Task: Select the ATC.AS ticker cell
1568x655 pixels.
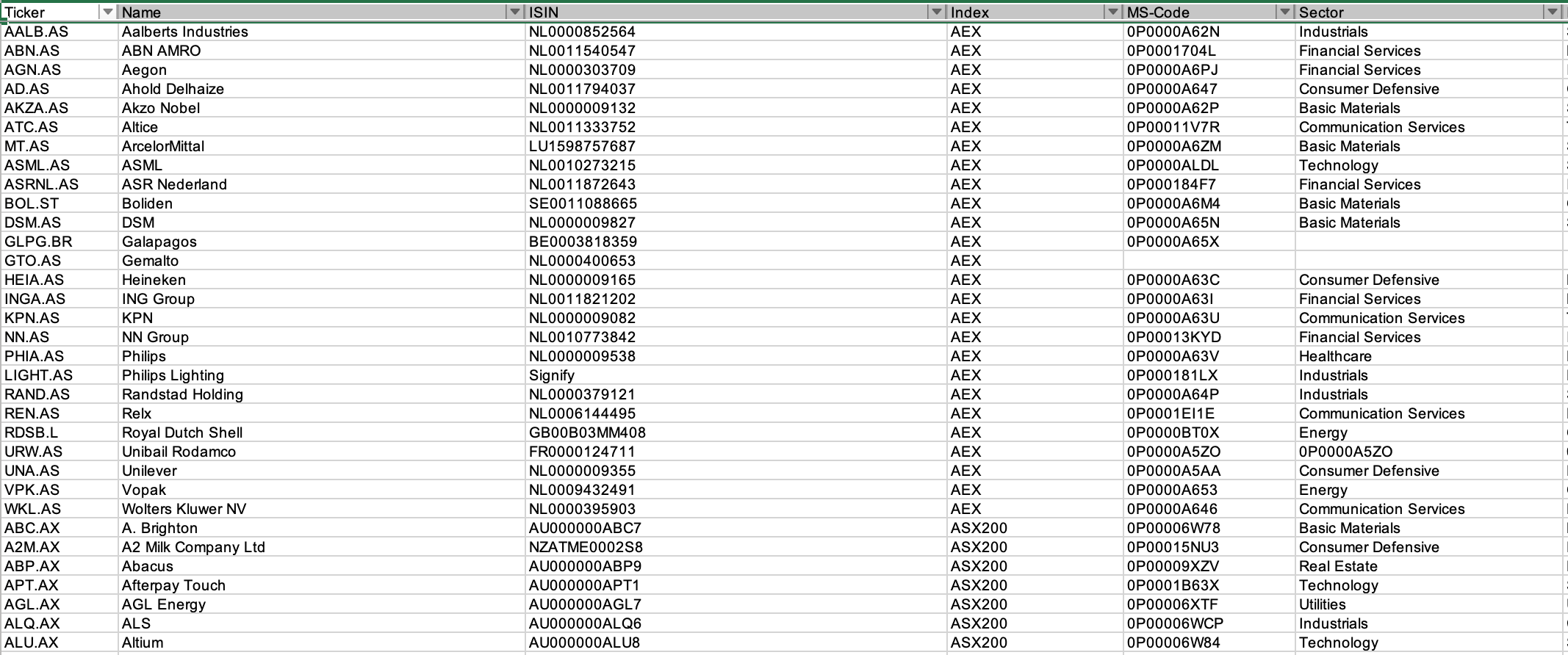Action: click(59, 127)
